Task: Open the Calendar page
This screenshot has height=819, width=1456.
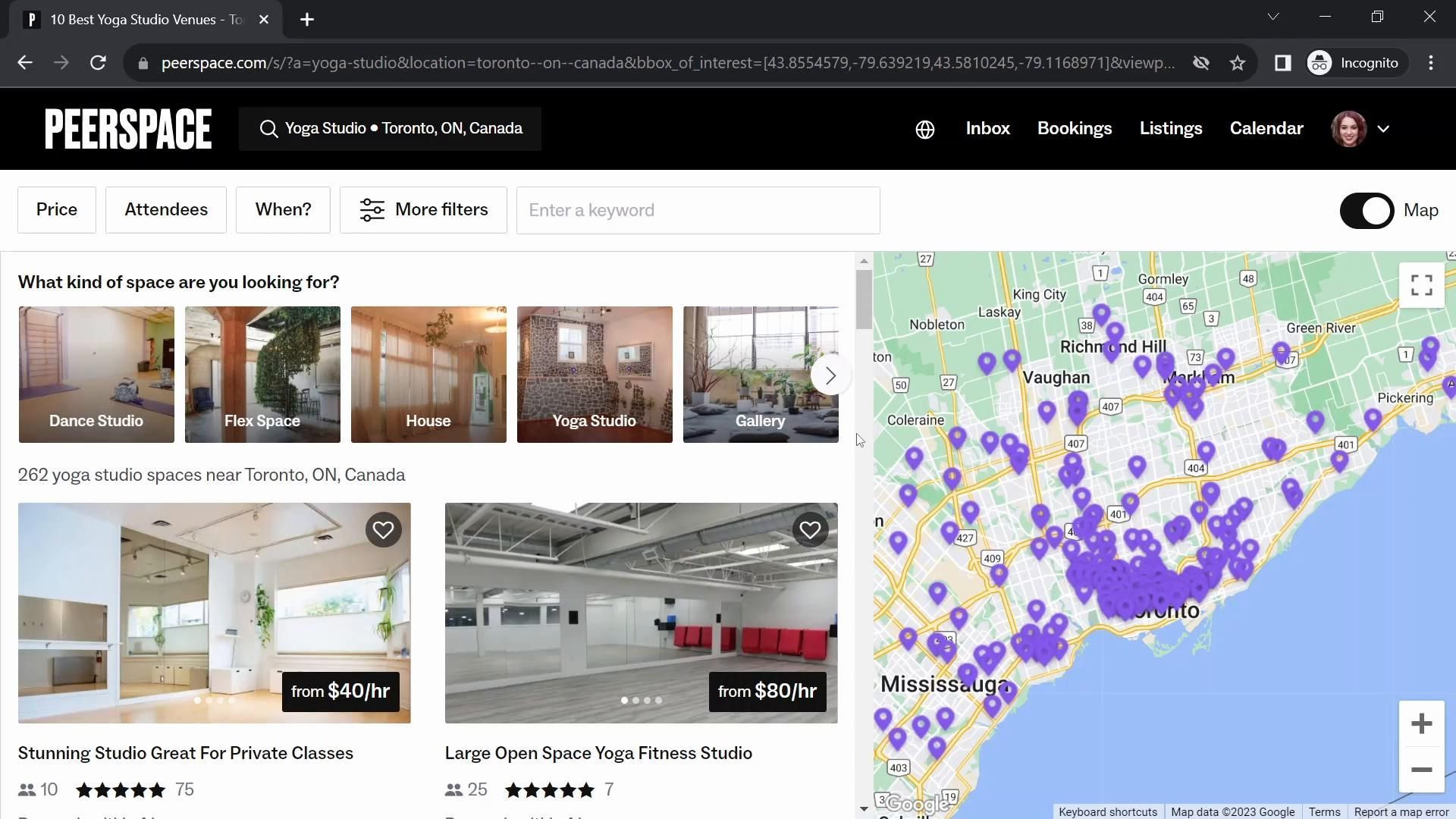Action: pos(1266,129)
